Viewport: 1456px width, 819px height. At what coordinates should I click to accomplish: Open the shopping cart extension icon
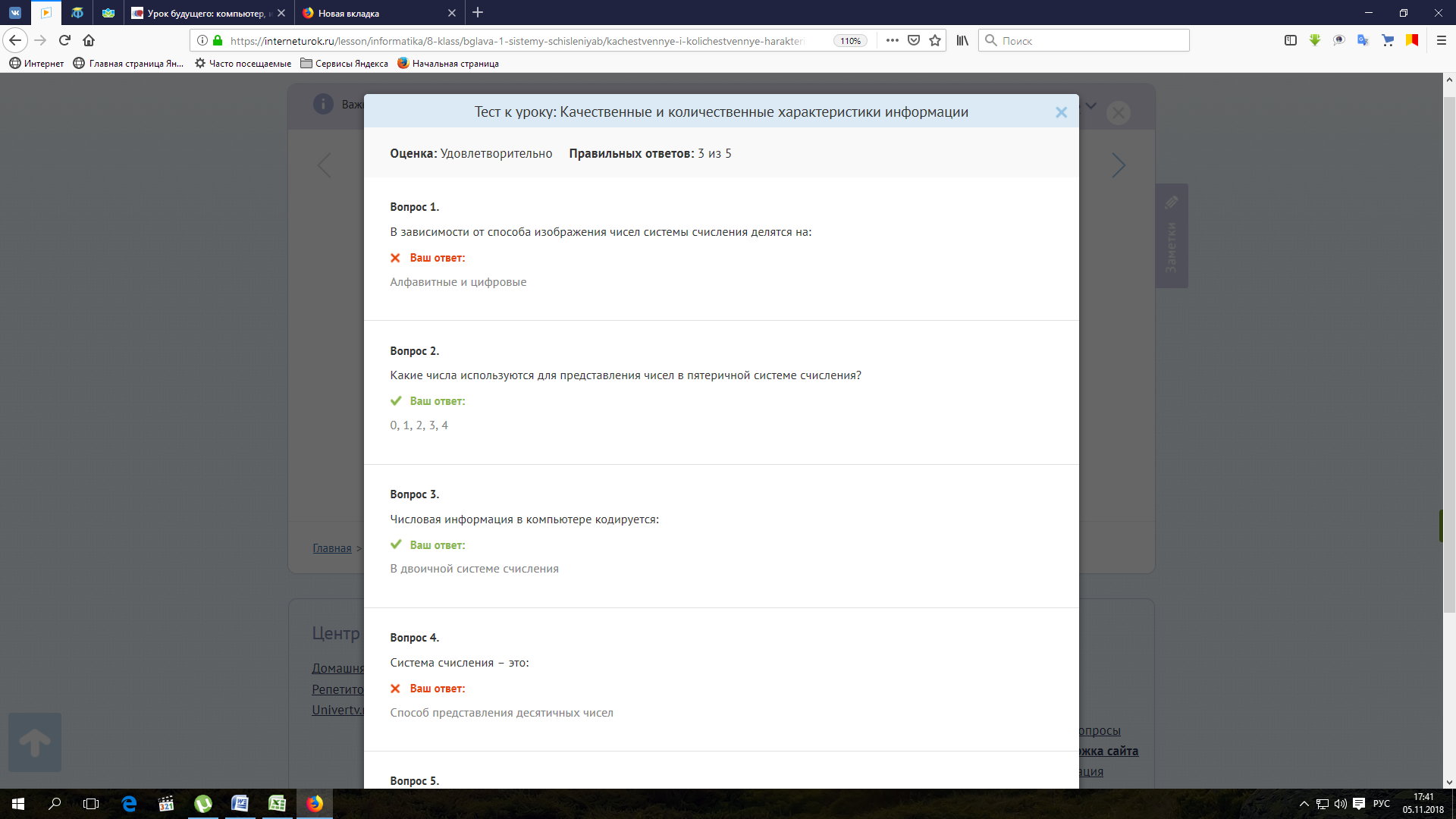click(x=1388, y=40)
